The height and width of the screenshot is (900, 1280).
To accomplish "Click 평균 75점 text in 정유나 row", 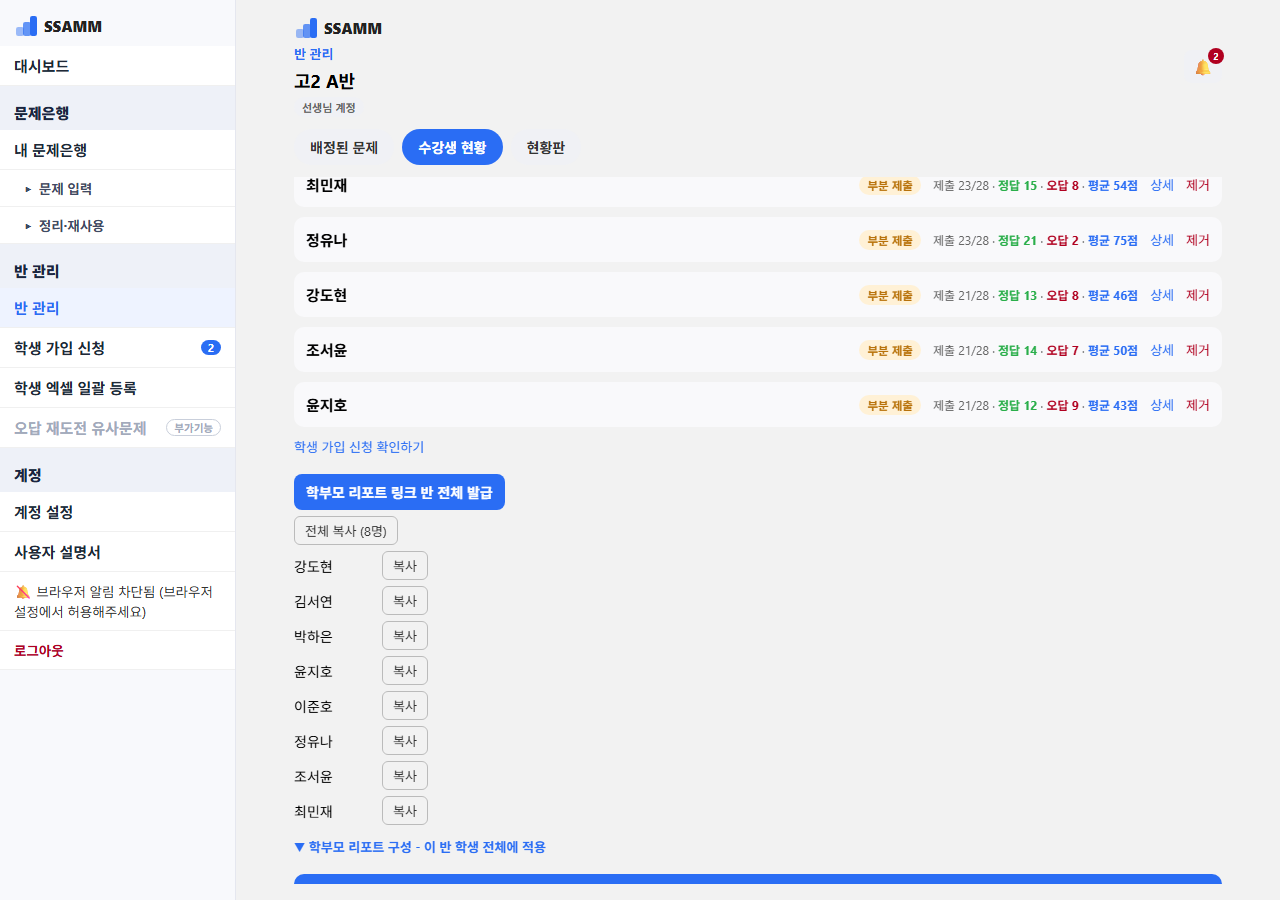I will coord(1112,240).
